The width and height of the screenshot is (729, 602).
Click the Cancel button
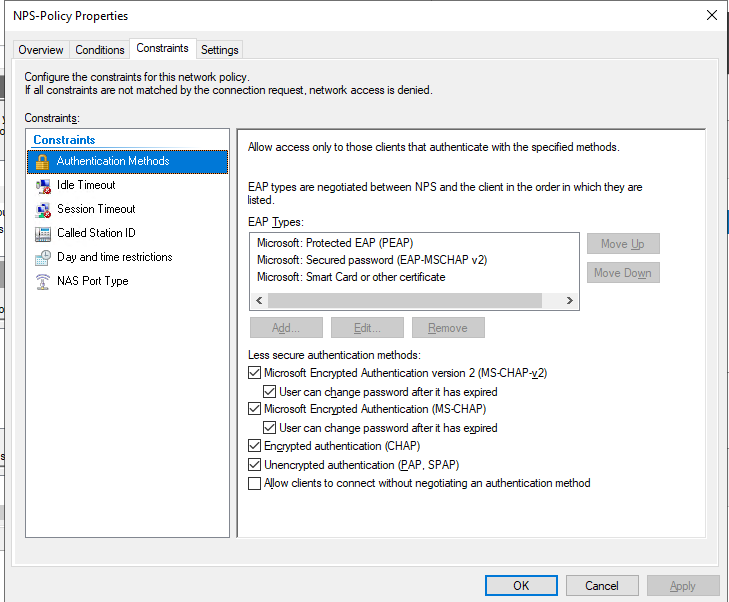(602, 586)
